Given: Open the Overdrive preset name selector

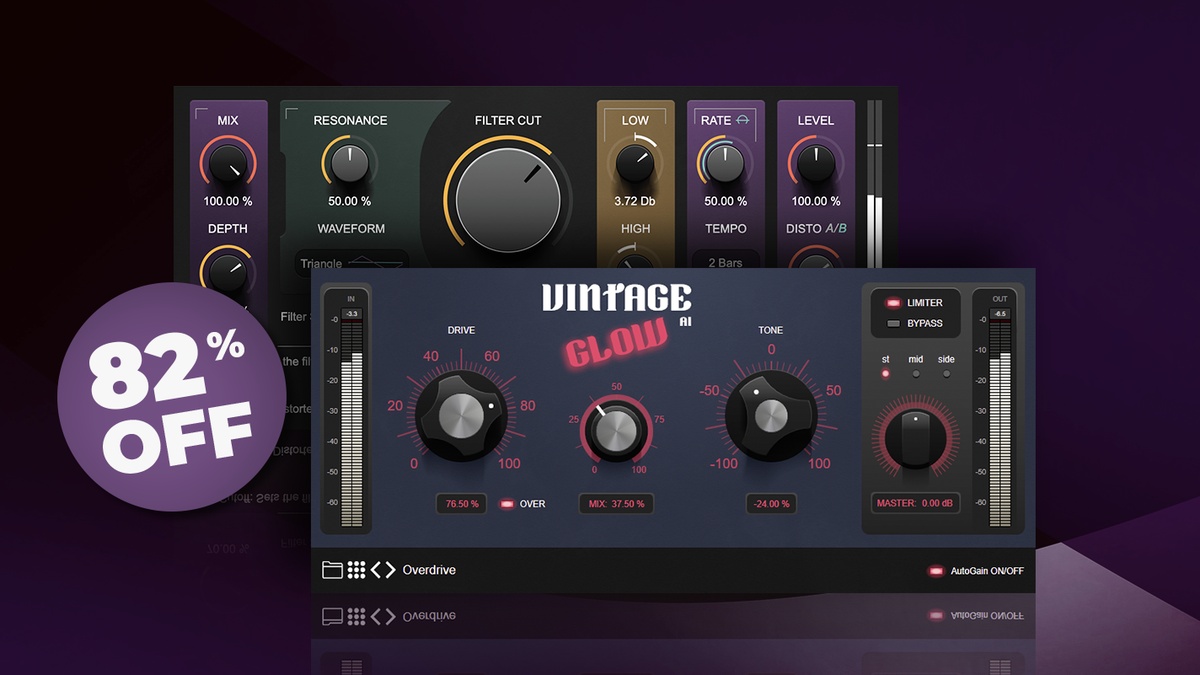Looking at the screenshot, I should pyautogui.click(x=429, y=570).
